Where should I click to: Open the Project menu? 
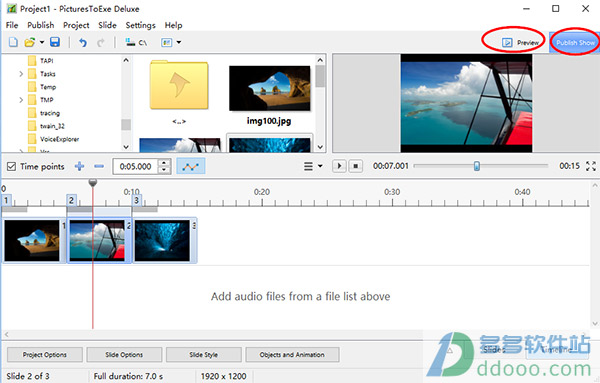(76, 25)
